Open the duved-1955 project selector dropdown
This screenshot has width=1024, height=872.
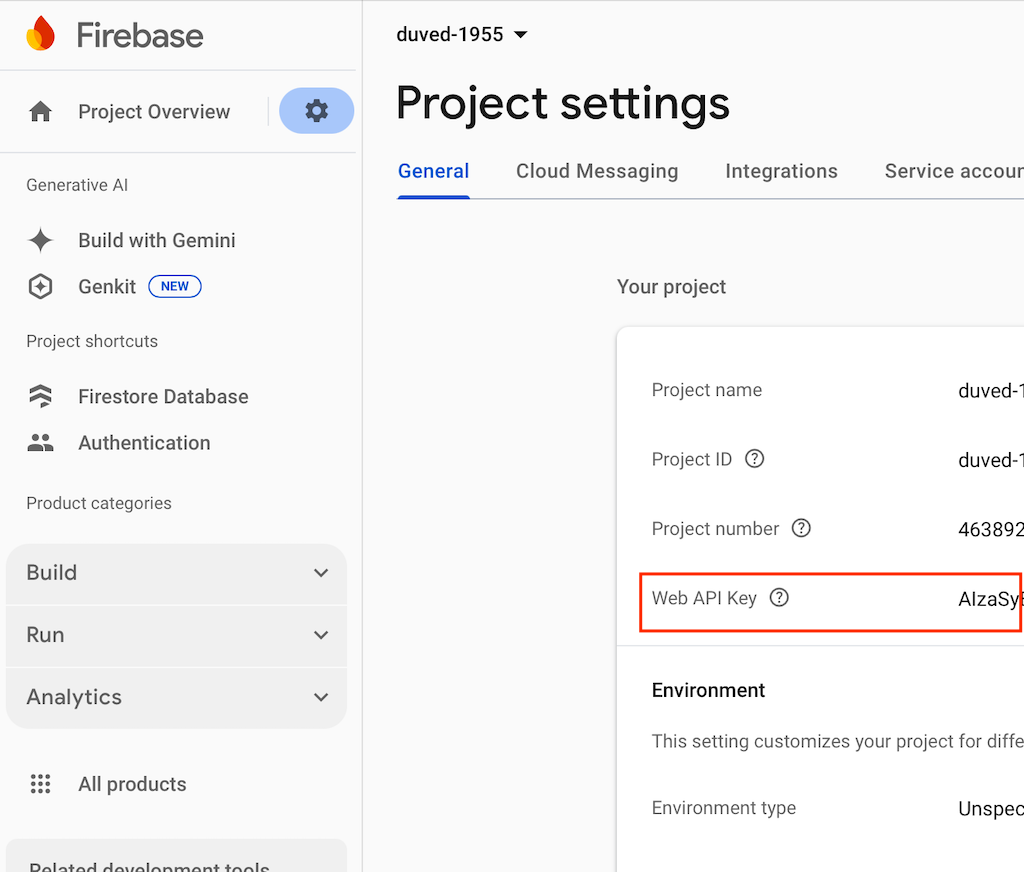pos(462,34)
